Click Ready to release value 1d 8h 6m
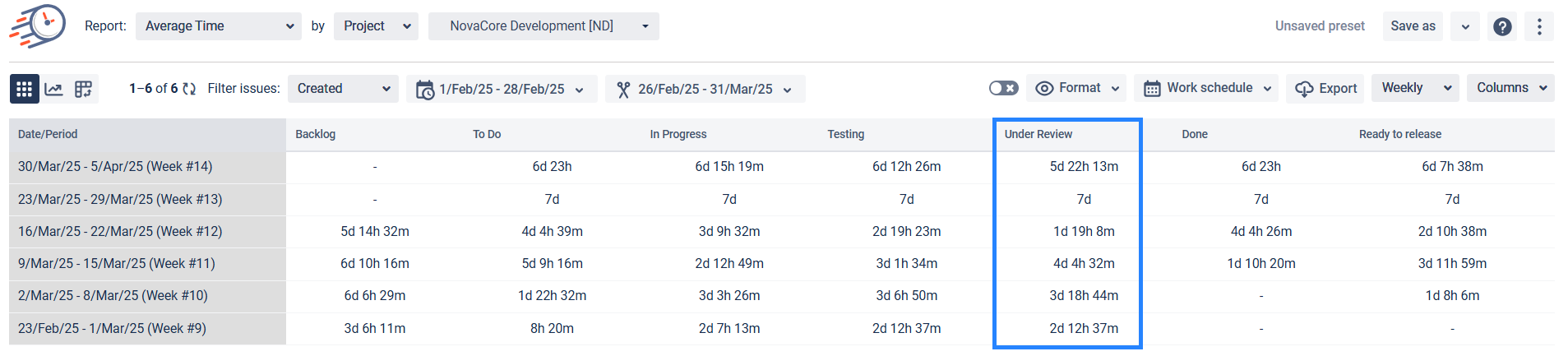 (x=1452, y=296)
